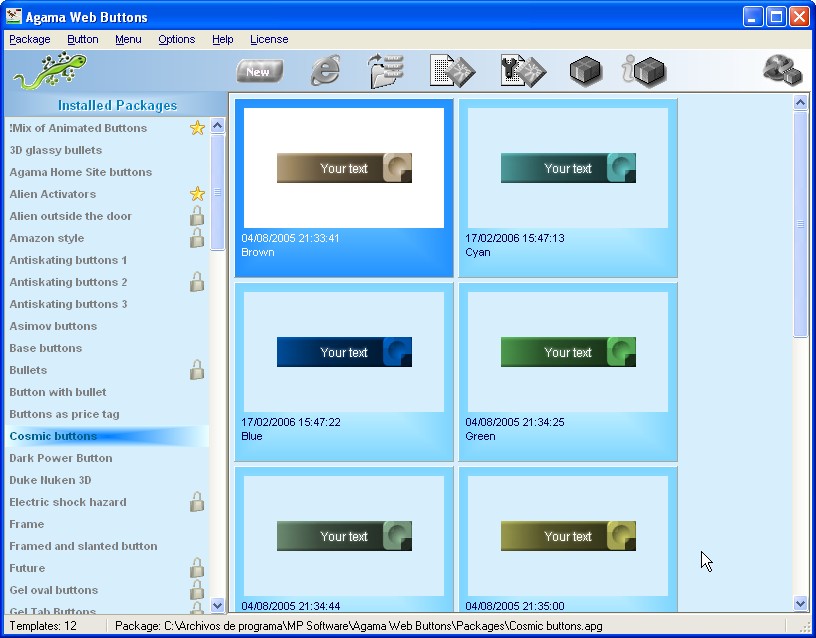This screenshot has height=638, width=816.
Task: Click the package info toolbar icon
Action: 644,70
